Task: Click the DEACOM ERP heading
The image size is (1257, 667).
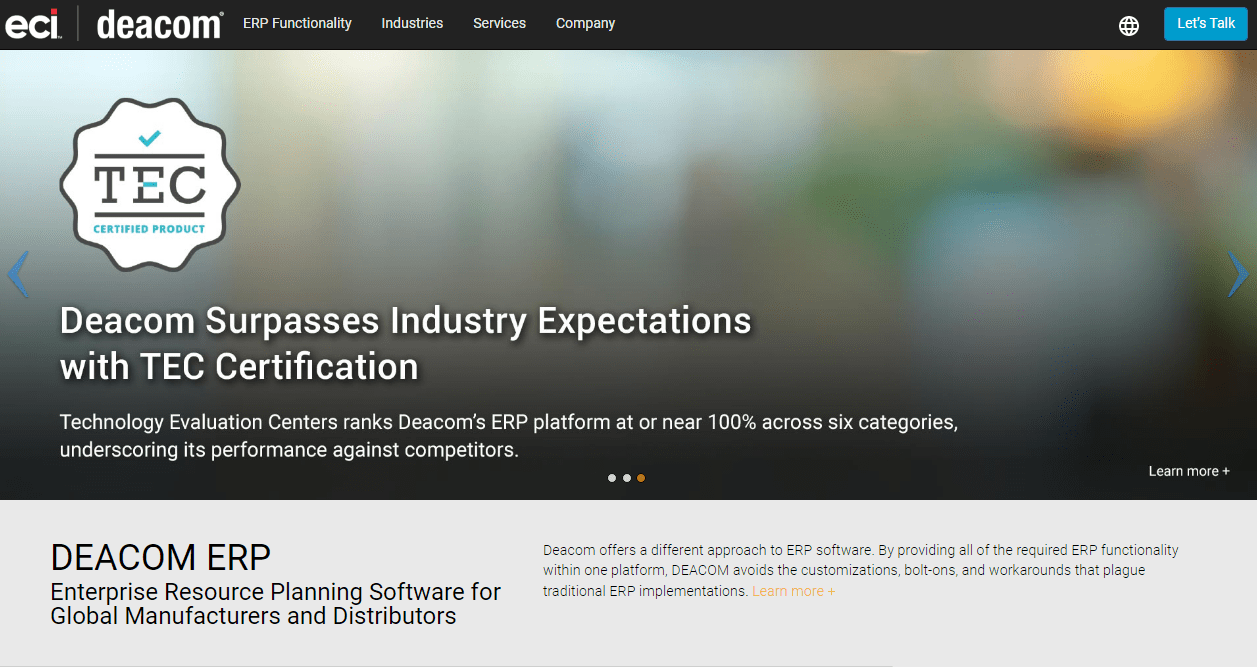Action: [x=160, y=557]
